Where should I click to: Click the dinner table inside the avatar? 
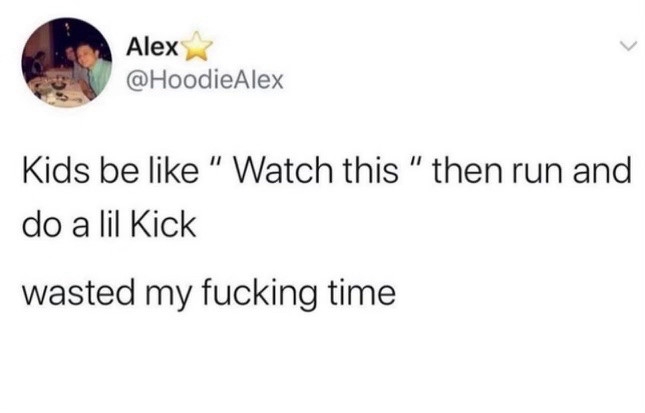[56, 90]
